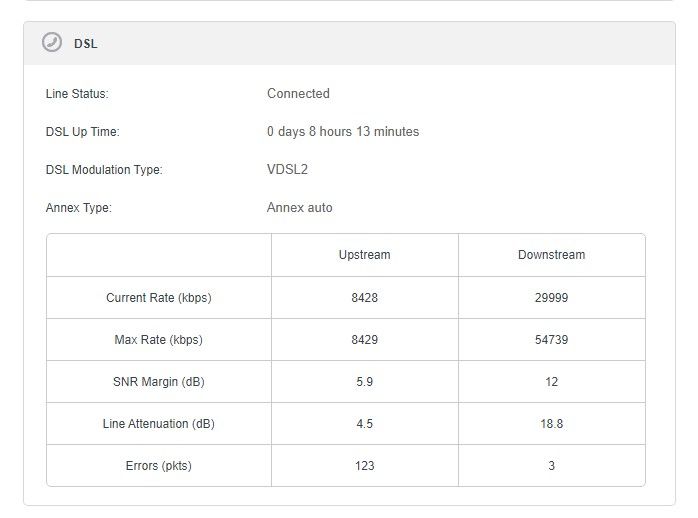The height and width of the screenshot is (518, 698).
Task: Click the Upstream column header
Action: point(364,255)
